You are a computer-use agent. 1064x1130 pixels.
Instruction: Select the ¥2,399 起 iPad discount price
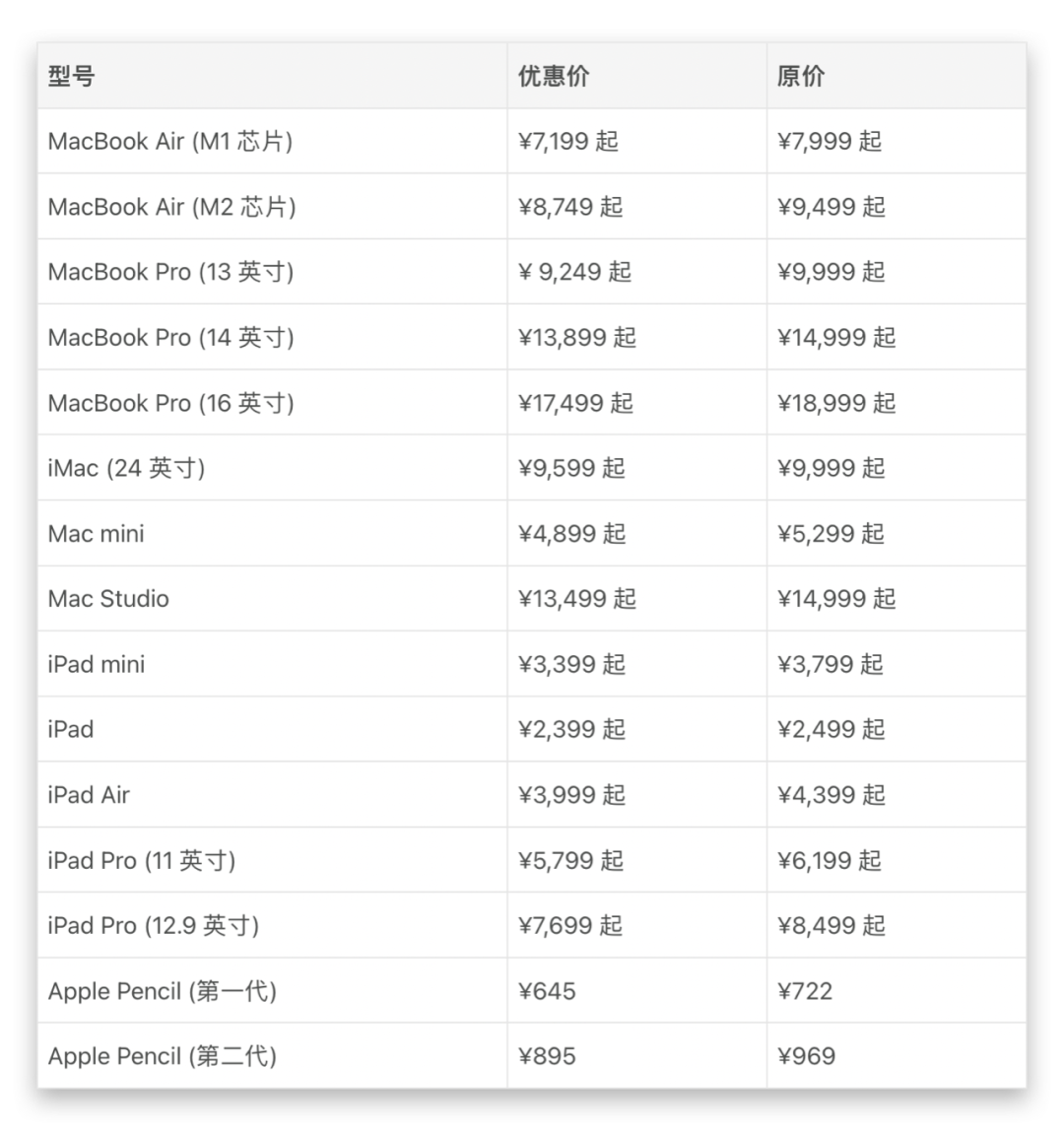pos(571,729)
